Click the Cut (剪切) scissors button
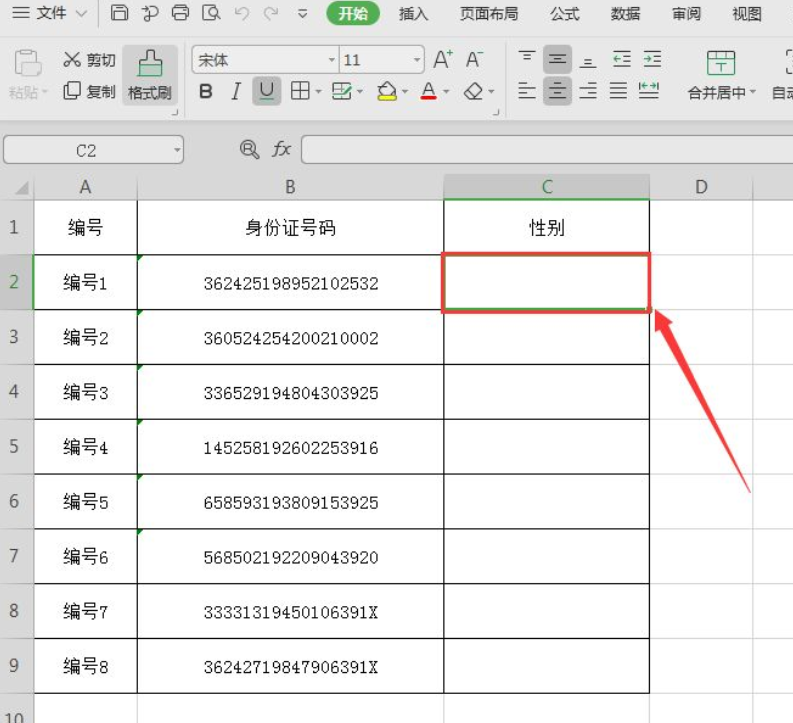 [x=90, y=60]
